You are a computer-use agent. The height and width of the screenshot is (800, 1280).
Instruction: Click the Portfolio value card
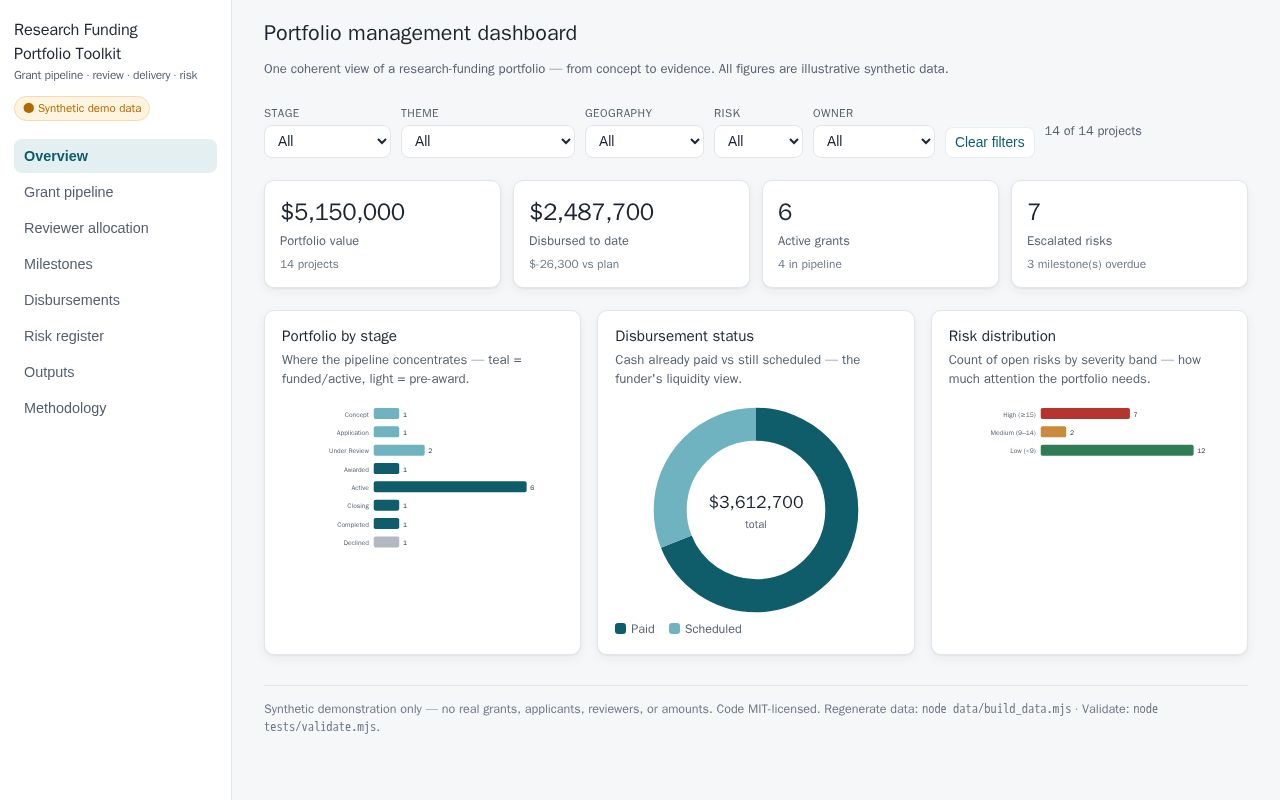382,234
